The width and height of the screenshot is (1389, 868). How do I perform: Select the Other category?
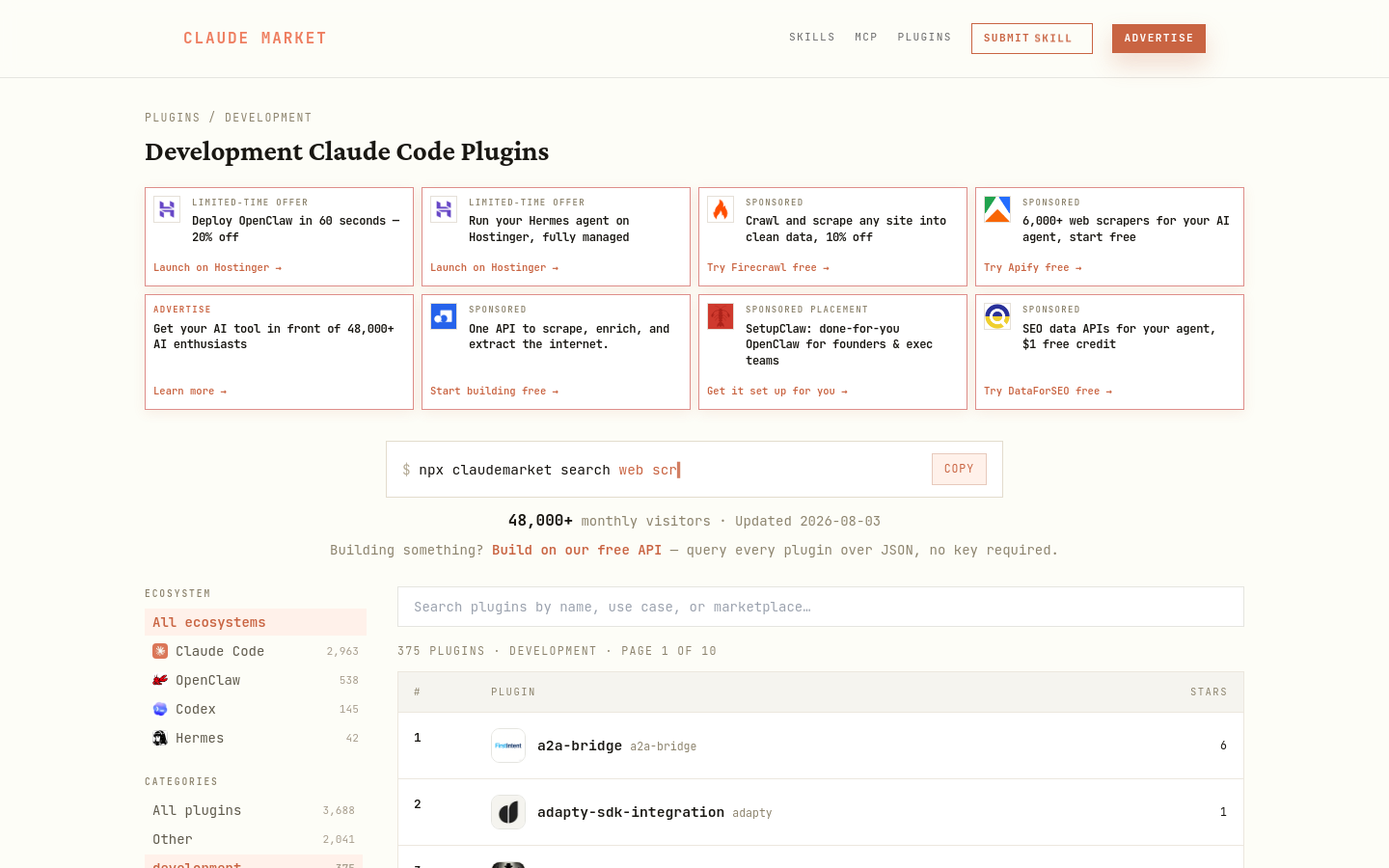tap(254, 839)
